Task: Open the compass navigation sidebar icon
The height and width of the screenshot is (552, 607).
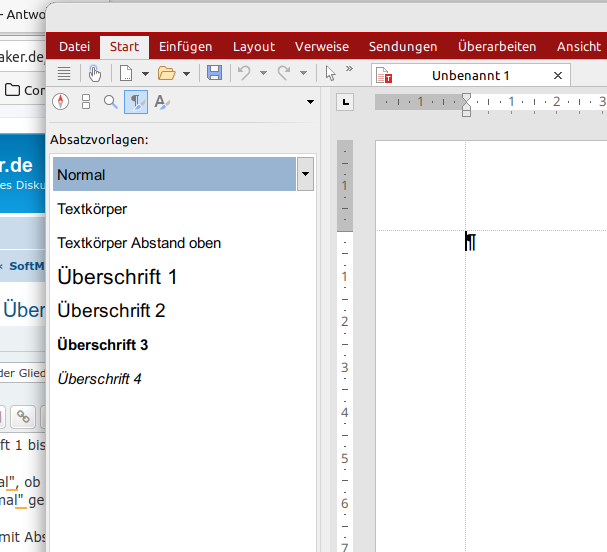Action: tap(60, 101)
